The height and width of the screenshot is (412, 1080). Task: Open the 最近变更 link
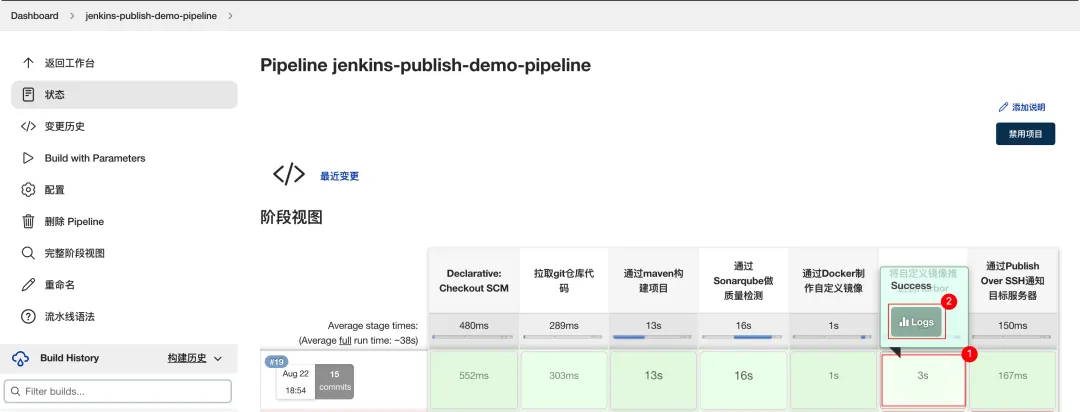coord(340,176)
